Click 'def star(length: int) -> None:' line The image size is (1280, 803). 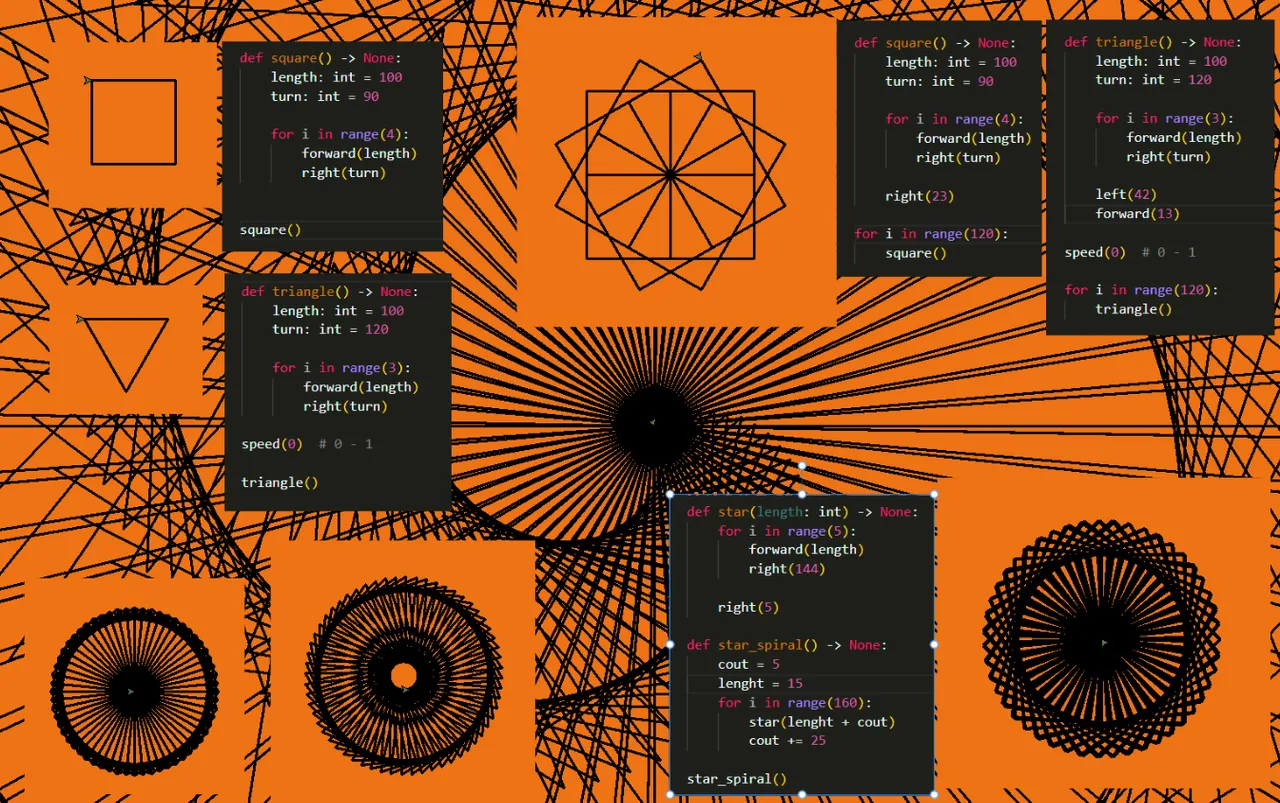click(801, 512)
